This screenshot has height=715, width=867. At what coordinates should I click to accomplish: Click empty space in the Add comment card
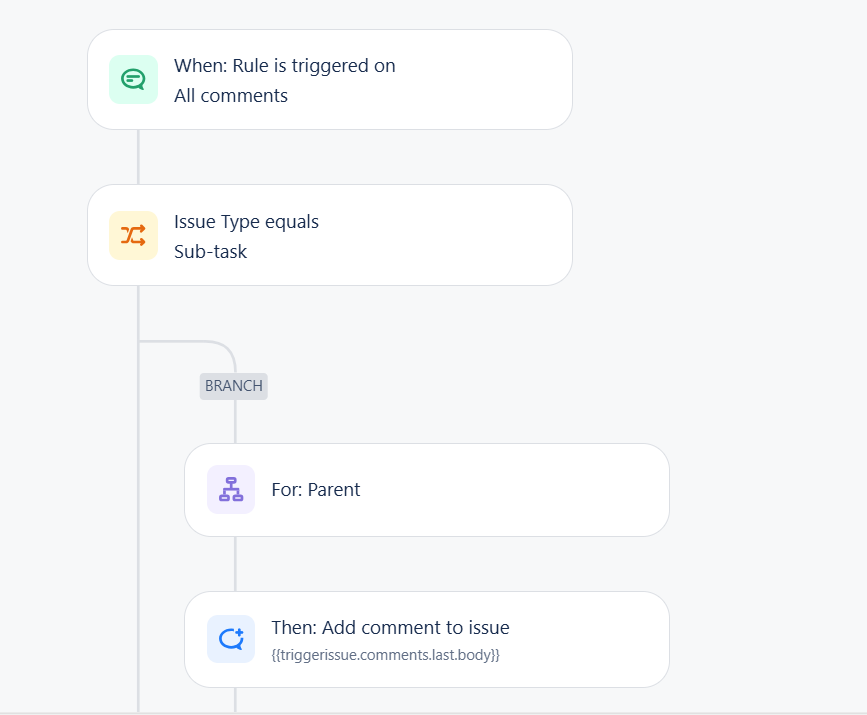(x=590, y=639)
